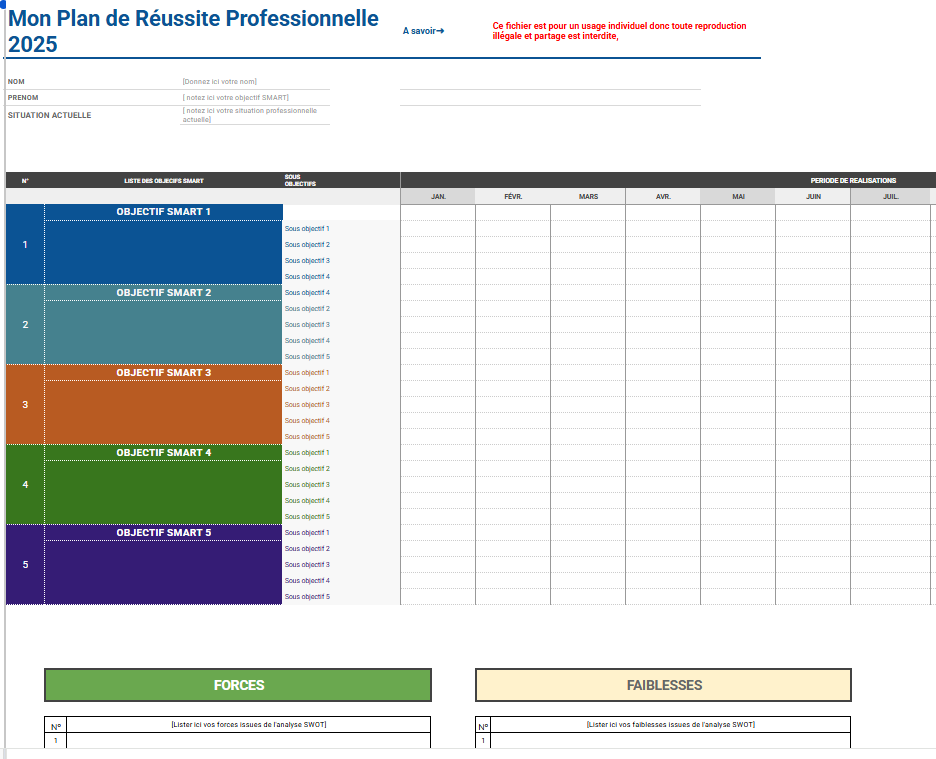Click the OBJECTIF SMART 2 teal header
Image resolution: width=936 pixels, height=759 pixels.
[x=163, y=292]
